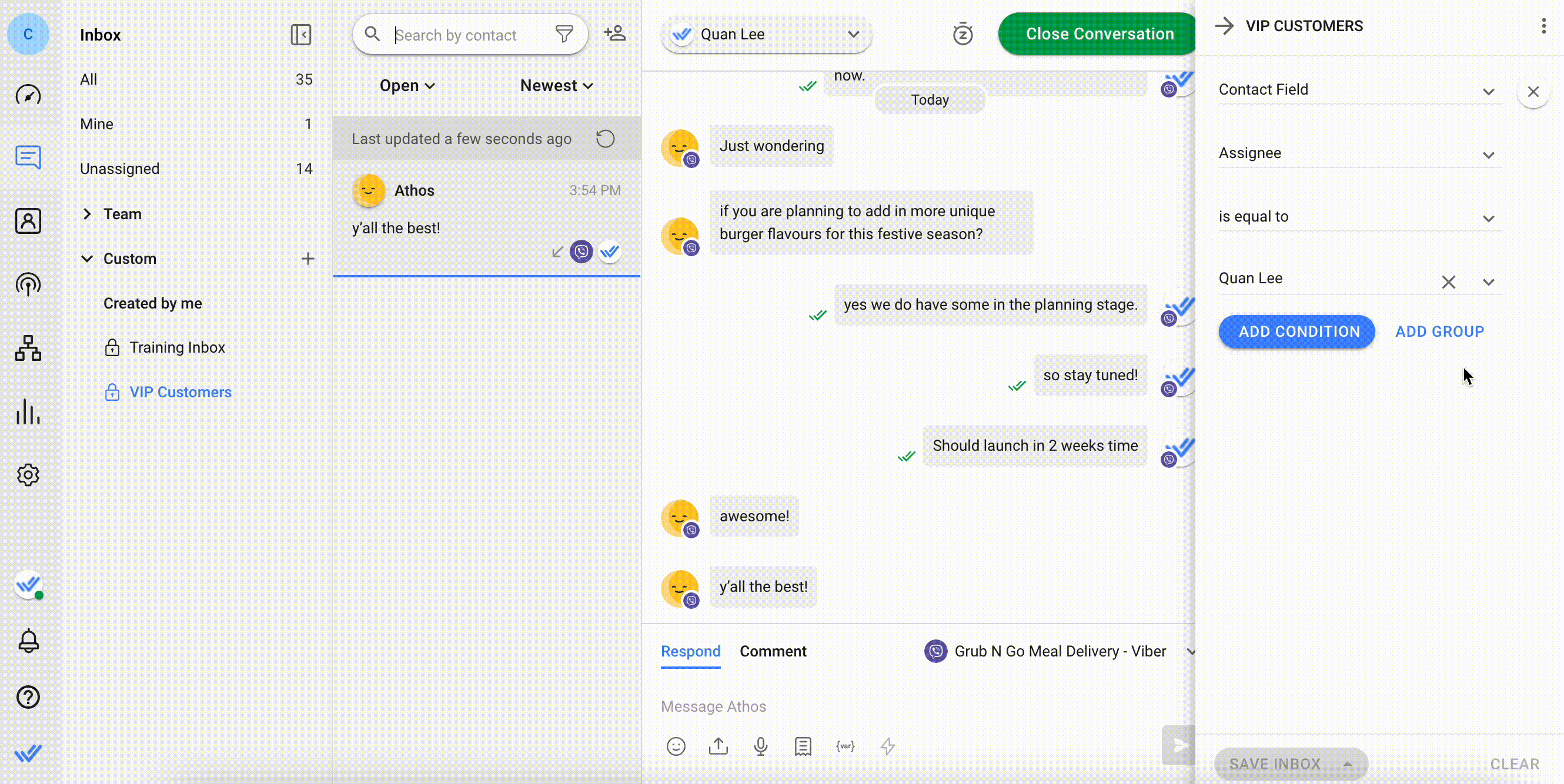Click the voice message microphone icon
Screen dimensions: 1564x784
[x=760, y=746]
